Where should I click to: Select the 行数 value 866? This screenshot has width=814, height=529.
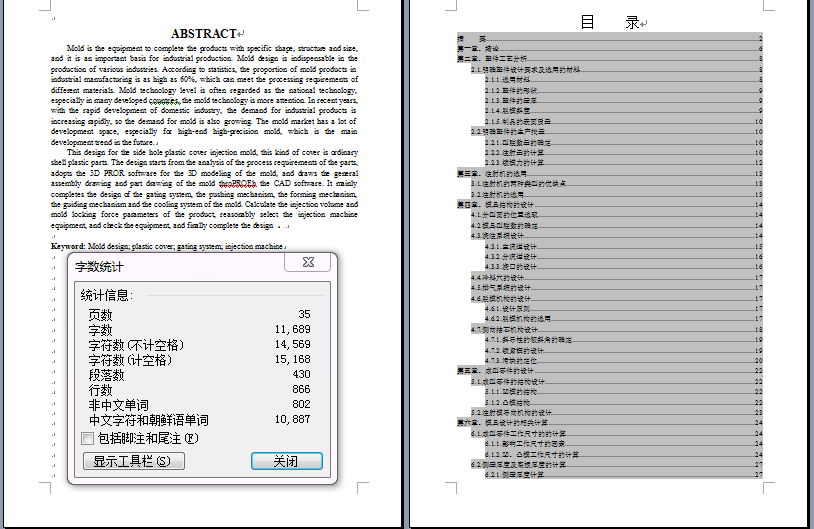(301, 389)
